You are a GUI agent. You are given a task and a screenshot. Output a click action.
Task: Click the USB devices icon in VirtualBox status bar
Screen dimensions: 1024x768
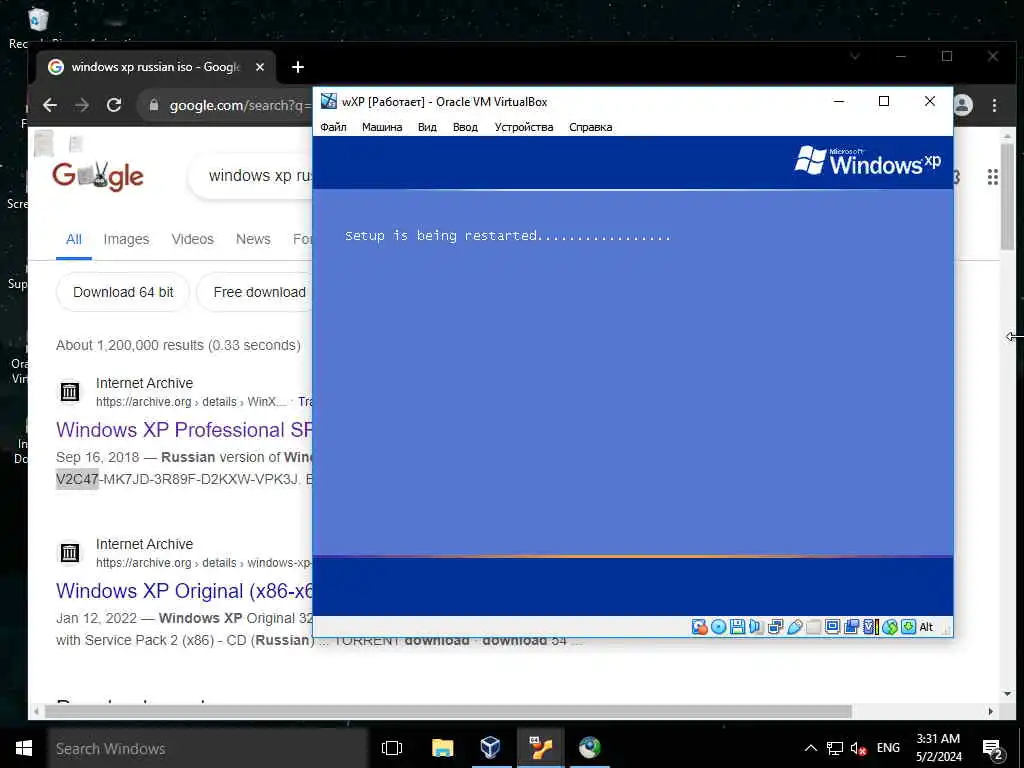pos(795,627)
